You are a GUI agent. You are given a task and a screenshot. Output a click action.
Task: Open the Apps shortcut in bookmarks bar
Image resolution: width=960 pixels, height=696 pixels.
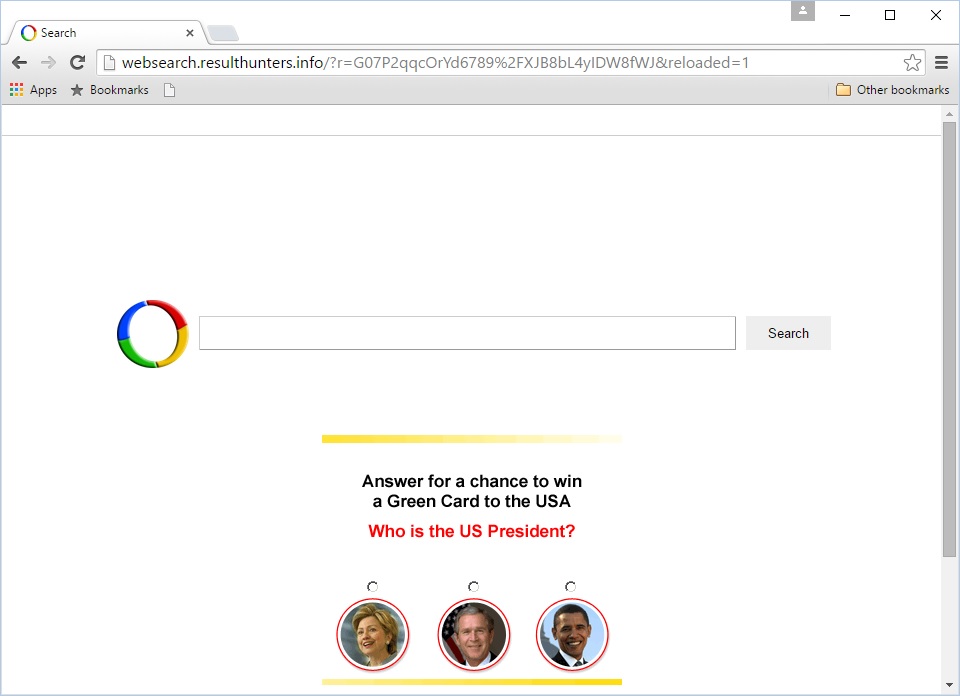tap(33, 90)
